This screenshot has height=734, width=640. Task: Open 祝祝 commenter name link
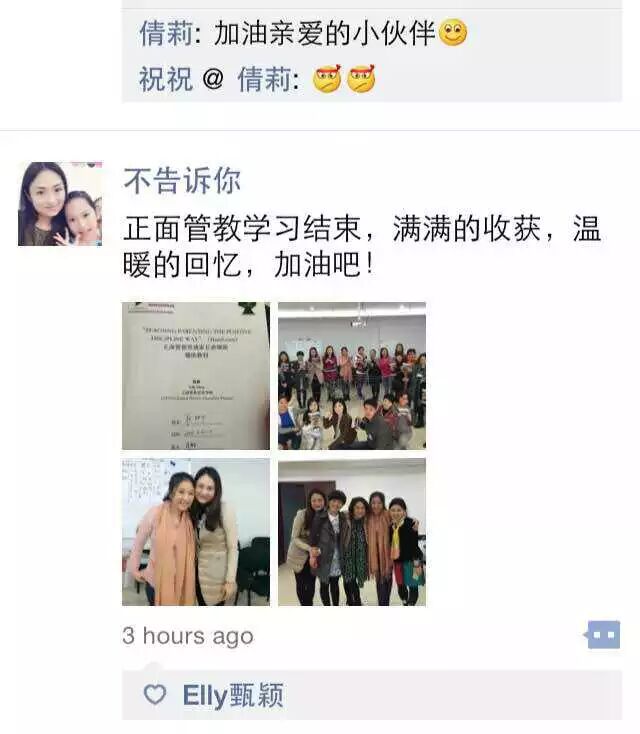pyautogui.click(x=166, y=79)
